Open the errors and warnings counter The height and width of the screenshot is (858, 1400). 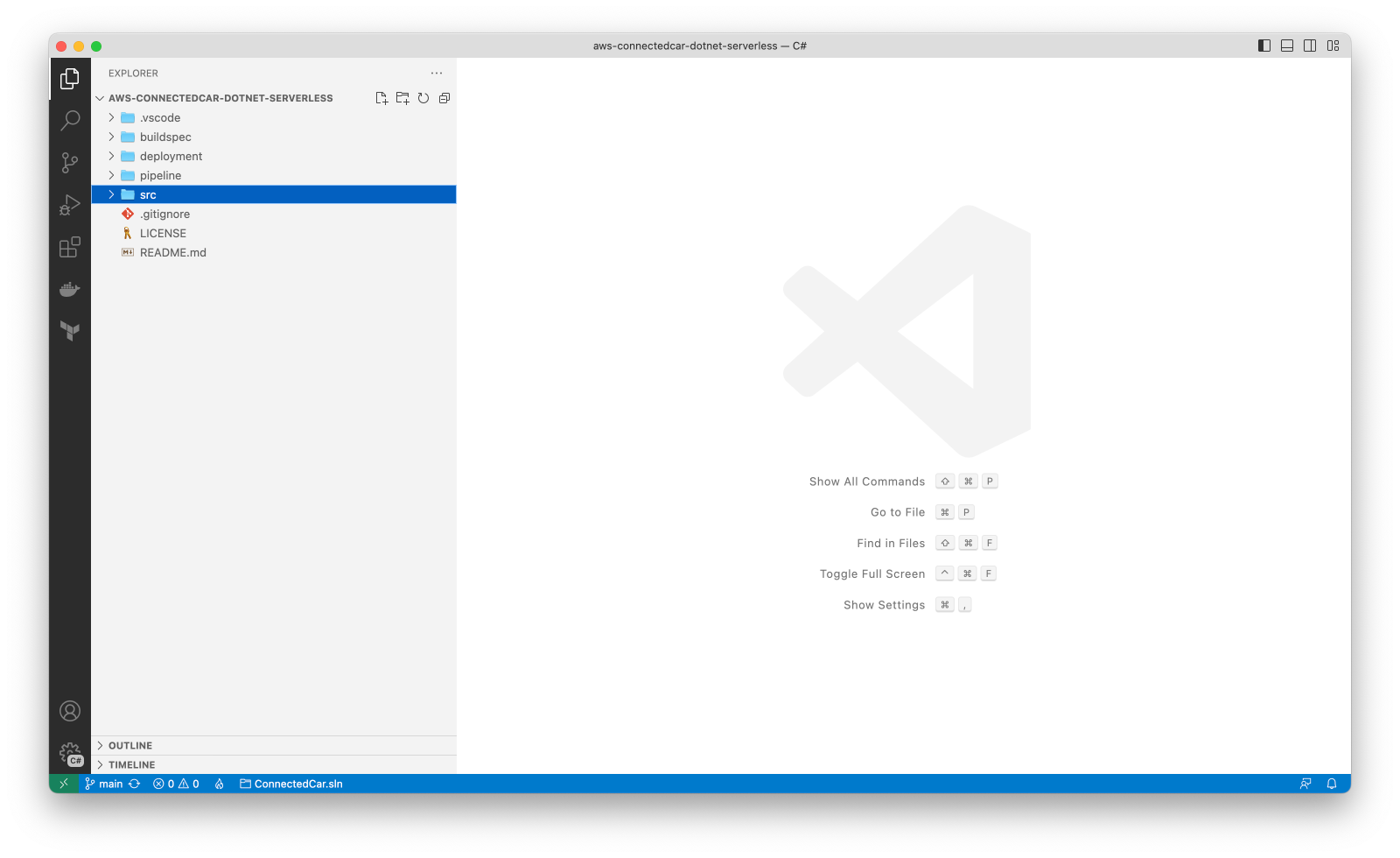point(176,784)
